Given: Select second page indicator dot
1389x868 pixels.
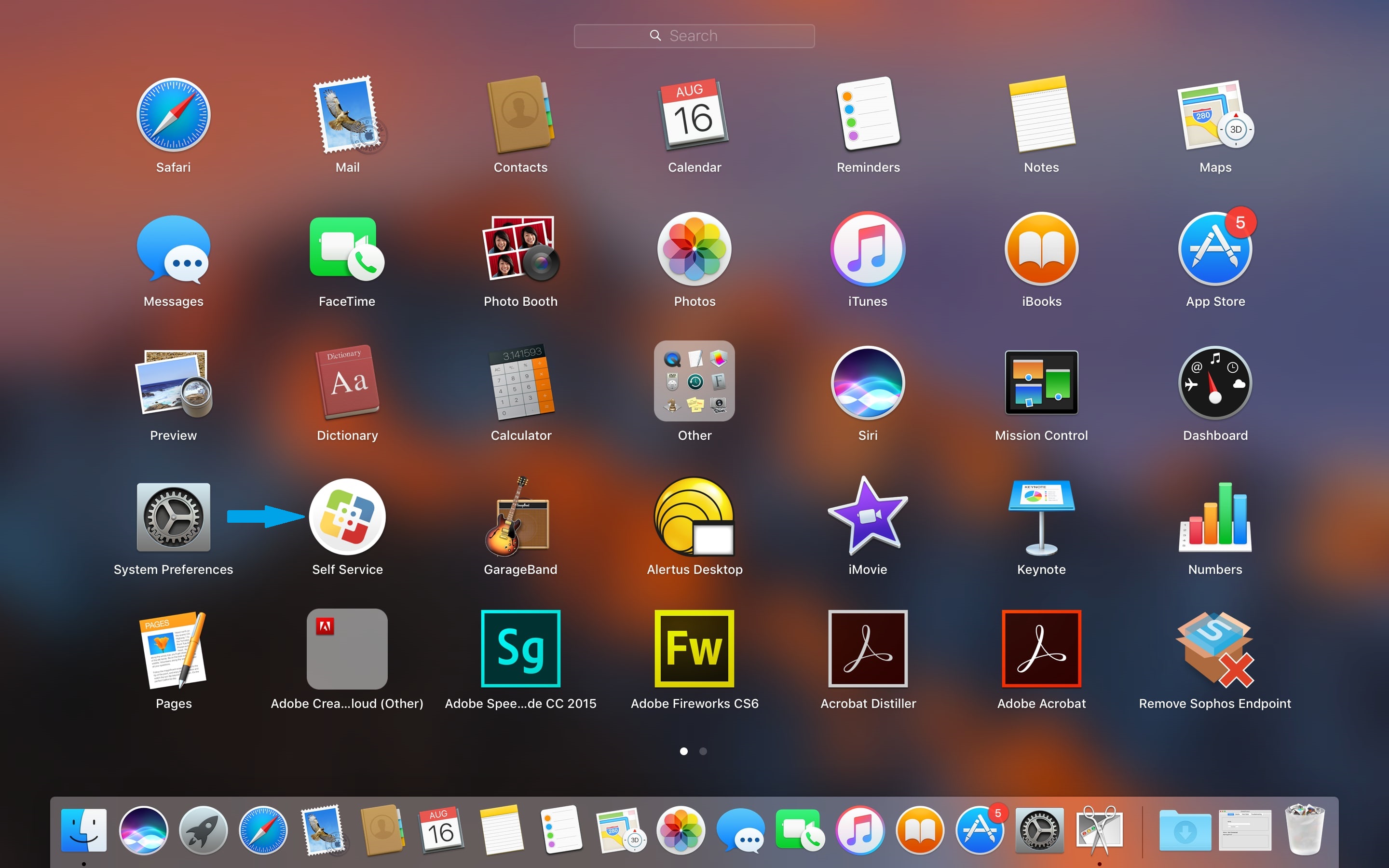Looking at the screenshot, I should coord(702,750).
